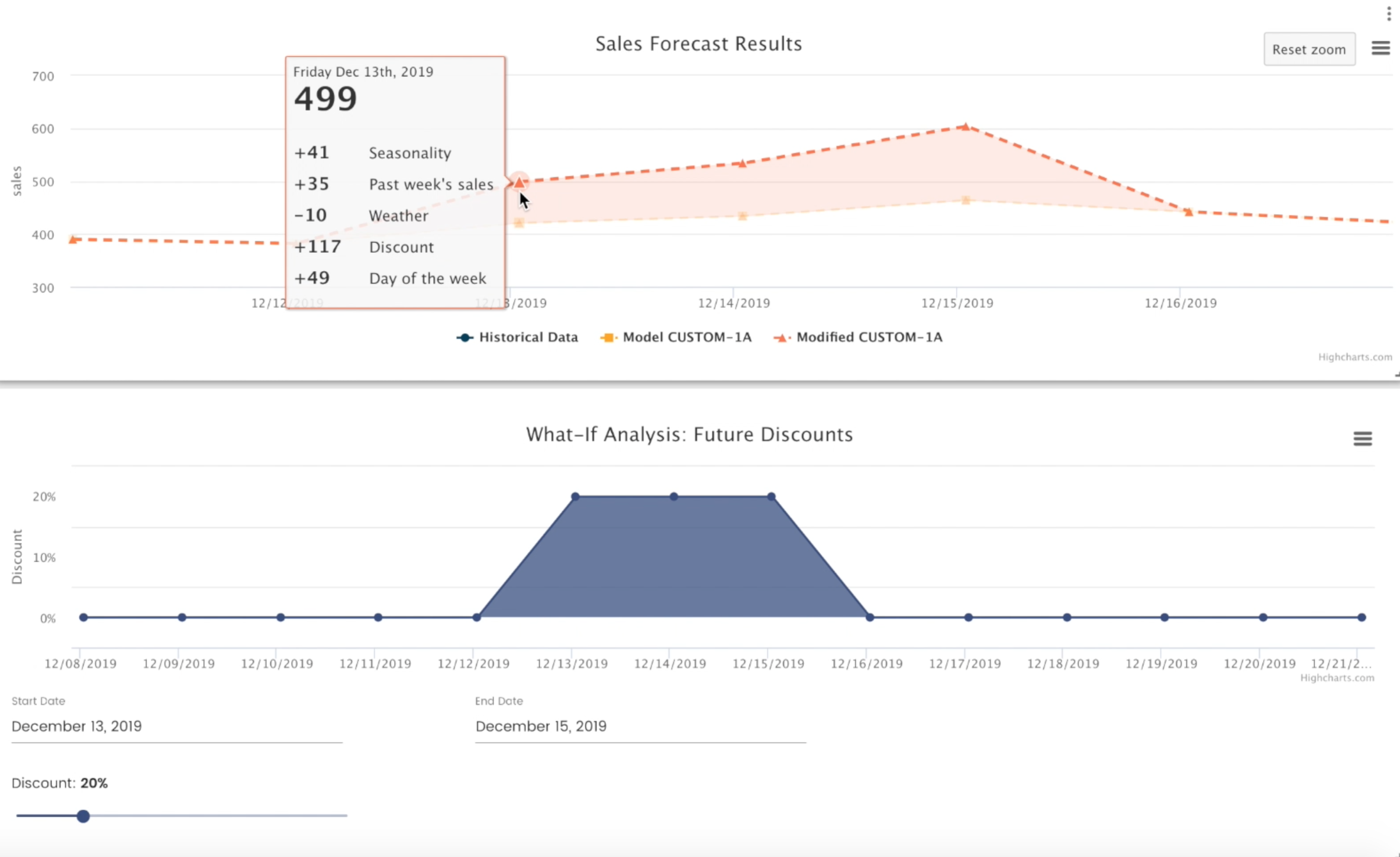Image resolution: width=1400 pixels, height=857 pixels.
Task: Click the 20% discount point at 12/13/2019
Action: [575, 497]
